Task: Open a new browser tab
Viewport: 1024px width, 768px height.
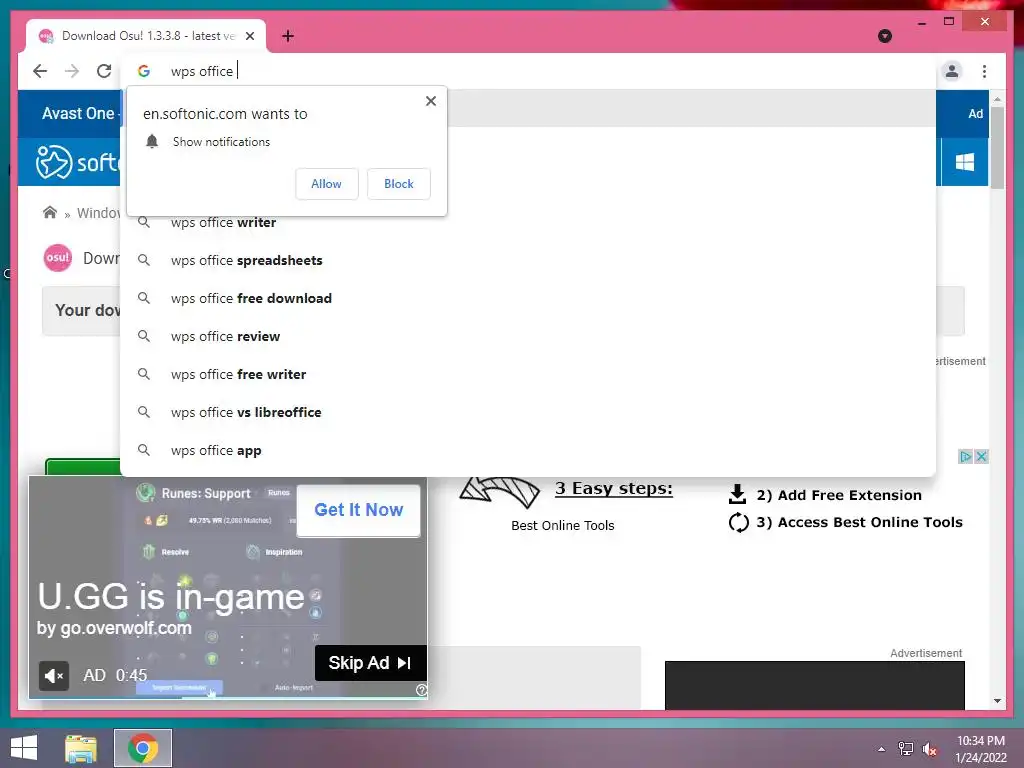Action: [x=287, y=36]
